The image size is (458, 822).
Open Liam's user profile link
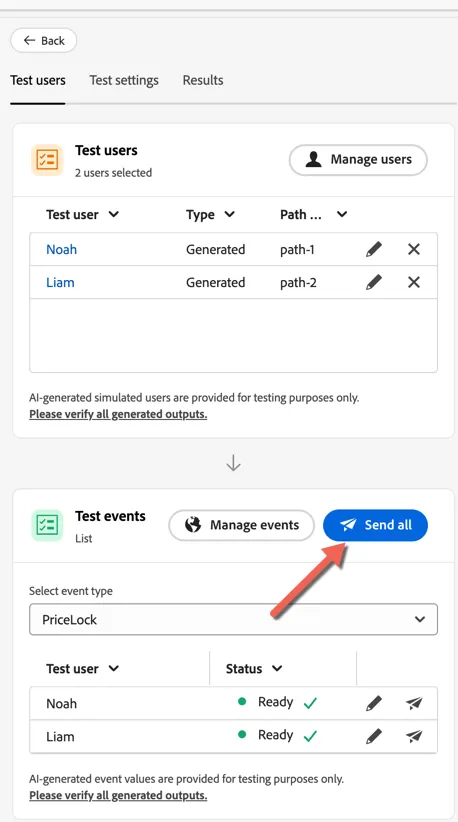[60, 283]
